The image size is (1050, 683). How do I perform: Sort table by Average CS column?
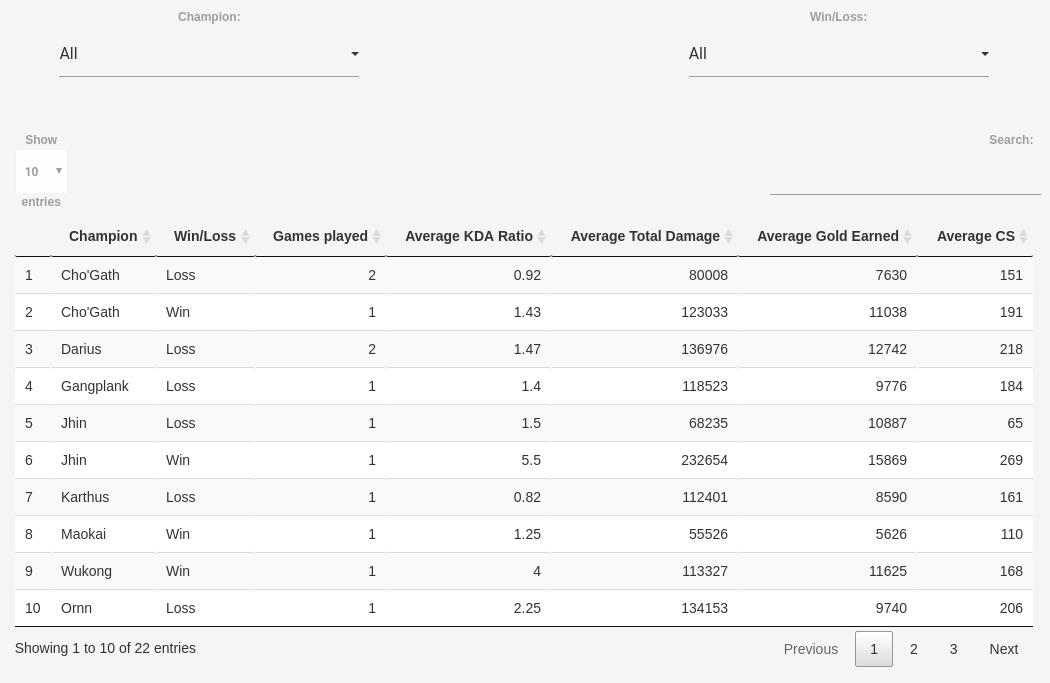pyautogui.click(x=976, y=236)
